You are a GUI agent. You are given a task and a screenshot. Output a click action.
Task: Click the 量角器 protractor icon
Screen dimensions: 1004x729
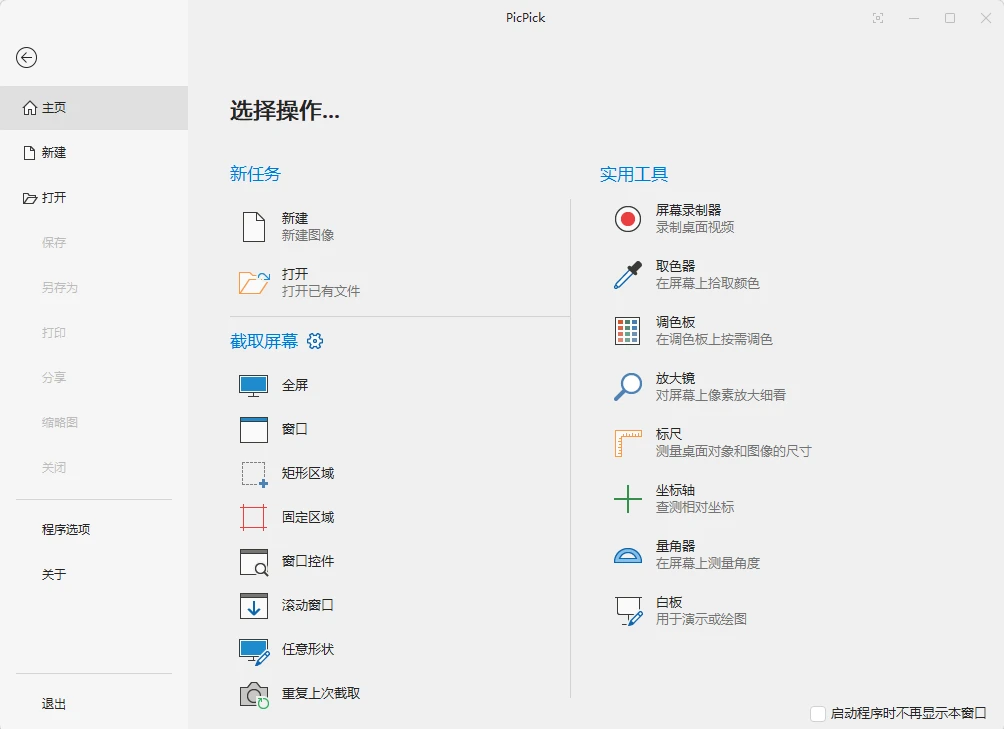pyautogui.click(x=628, y=555)
